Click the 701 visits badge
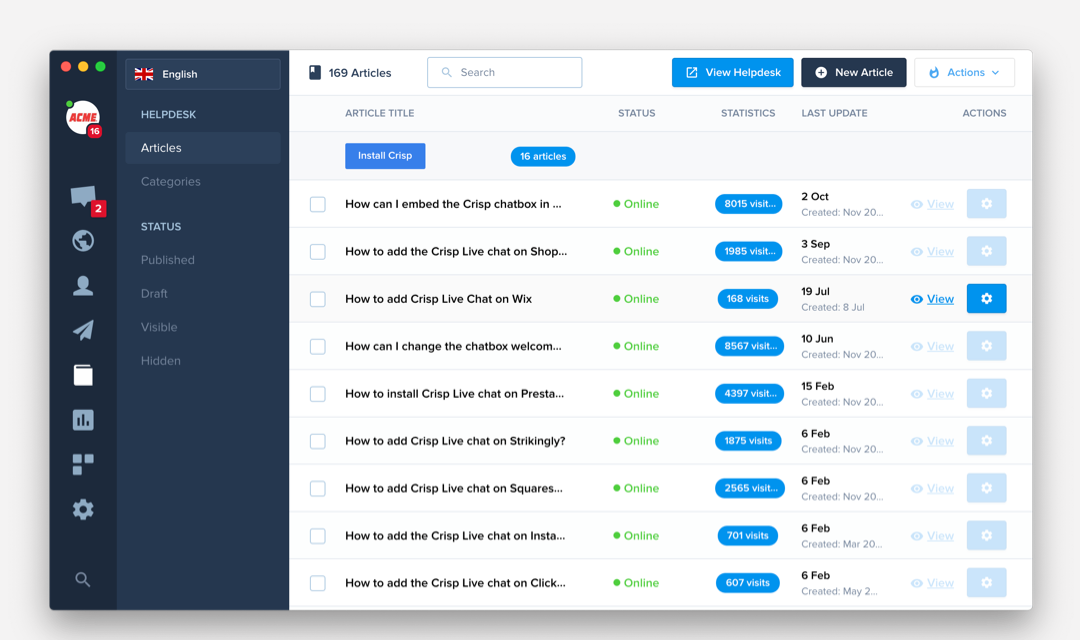 pos(747,535)
